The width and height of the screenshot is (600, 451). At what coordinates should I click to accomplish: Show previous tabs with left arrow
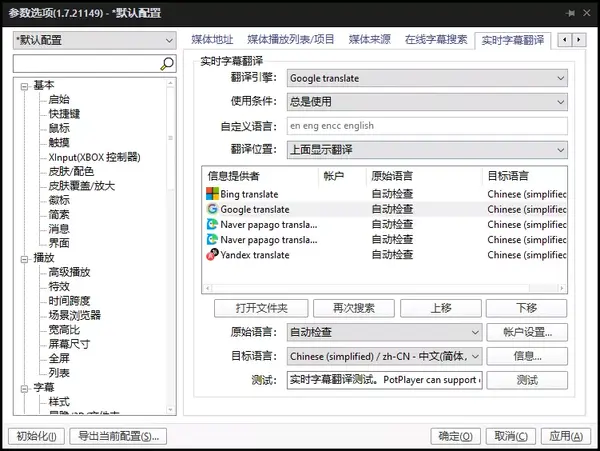tap(565, 39)
